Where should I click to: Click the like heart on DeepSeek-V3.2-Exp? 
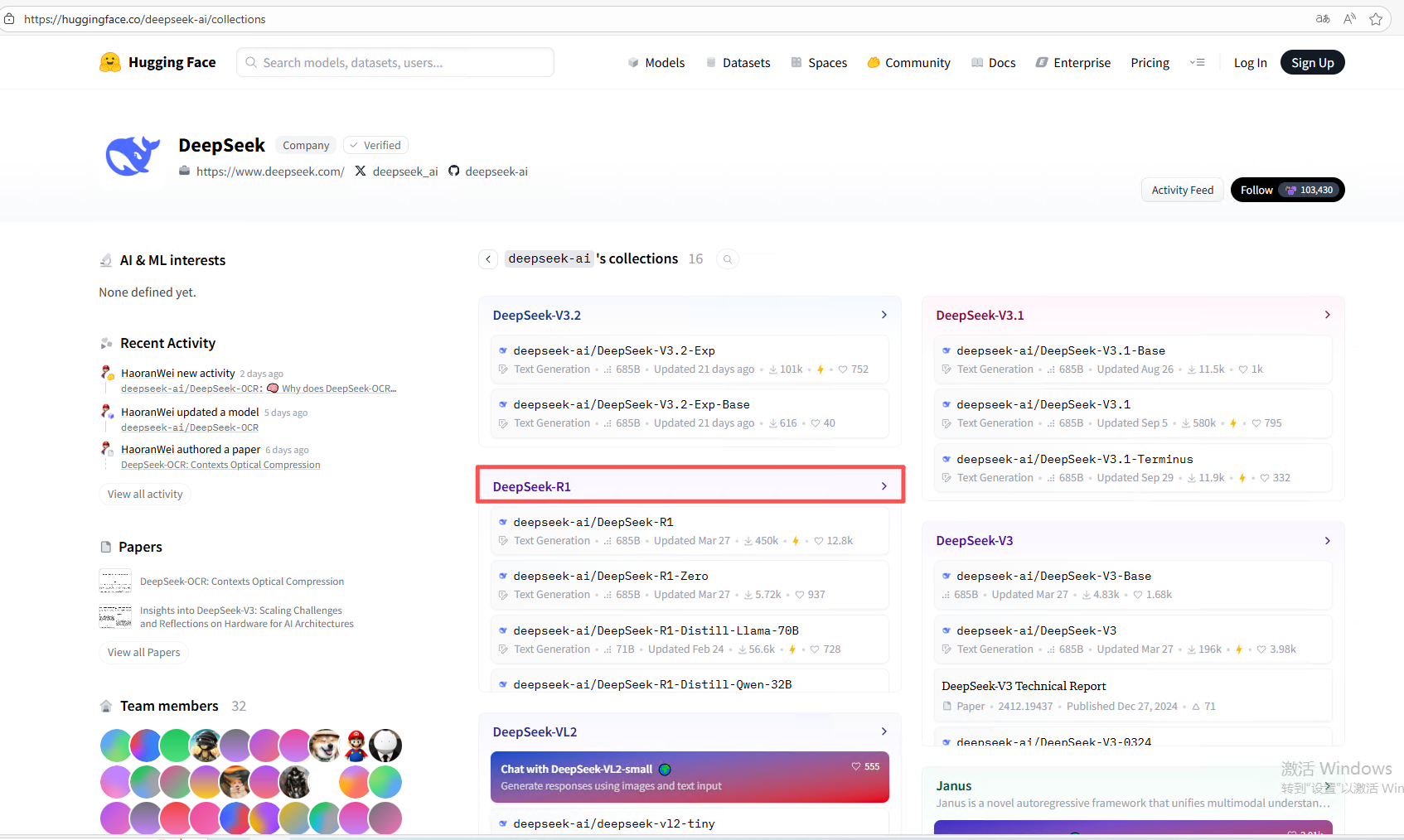coord(843,369)
